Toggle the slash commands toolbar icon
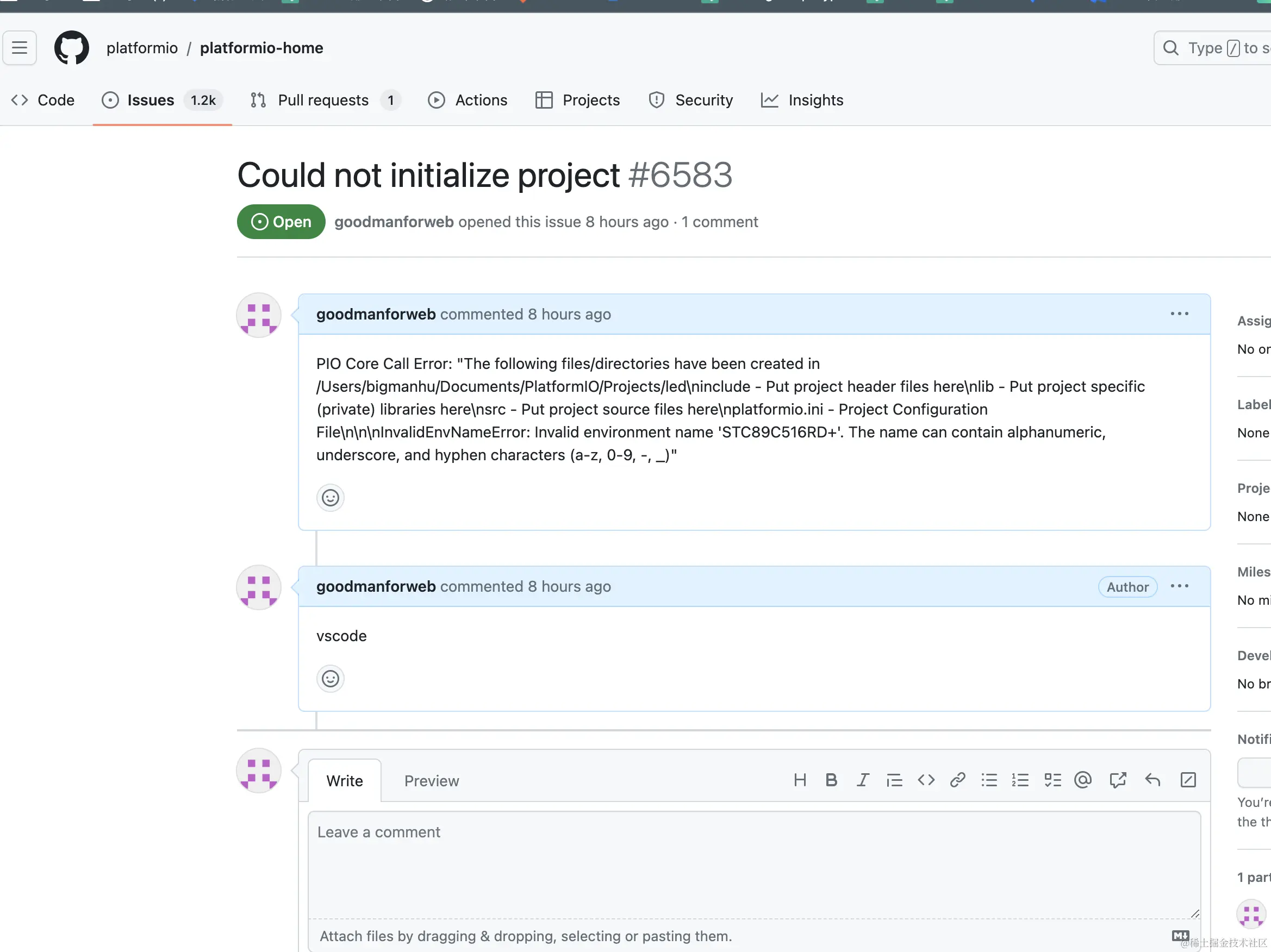 [1188, 780]
